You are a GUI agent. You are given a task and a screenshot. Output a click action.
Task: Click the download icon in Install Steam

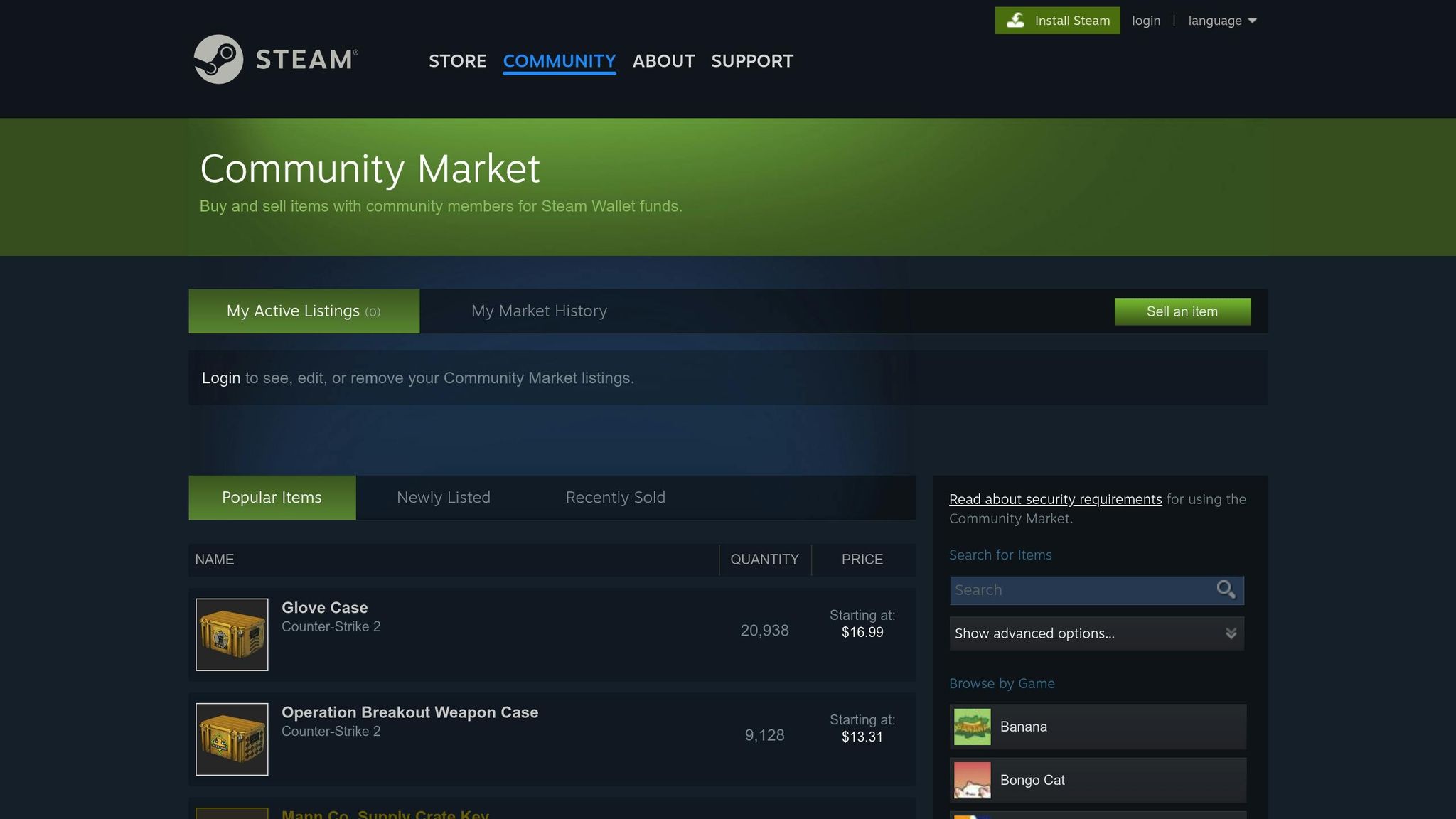tap(1015, 21)
